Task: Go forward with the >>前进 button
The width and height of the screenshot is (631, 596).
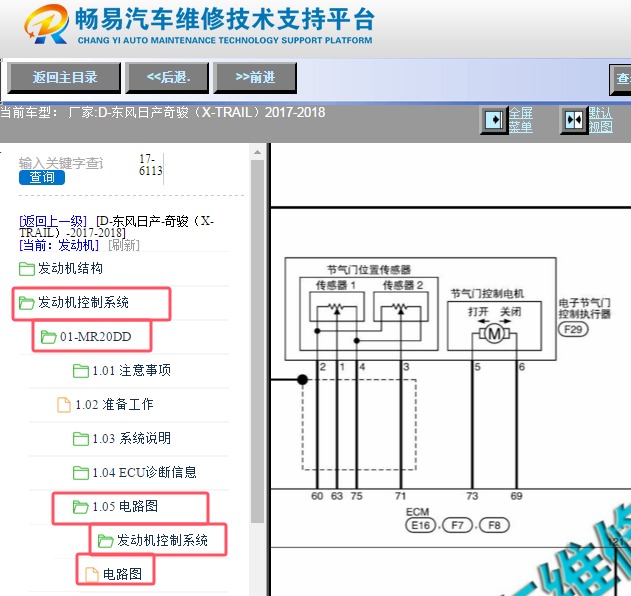Action: click(255, 77)
